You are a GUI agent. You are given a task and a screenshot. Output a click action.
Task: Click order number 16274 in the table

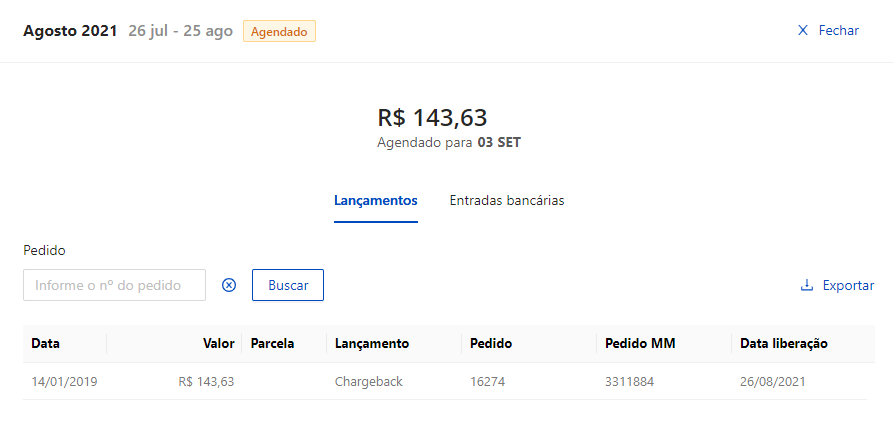pyautogui.click(x=488, y=381)
